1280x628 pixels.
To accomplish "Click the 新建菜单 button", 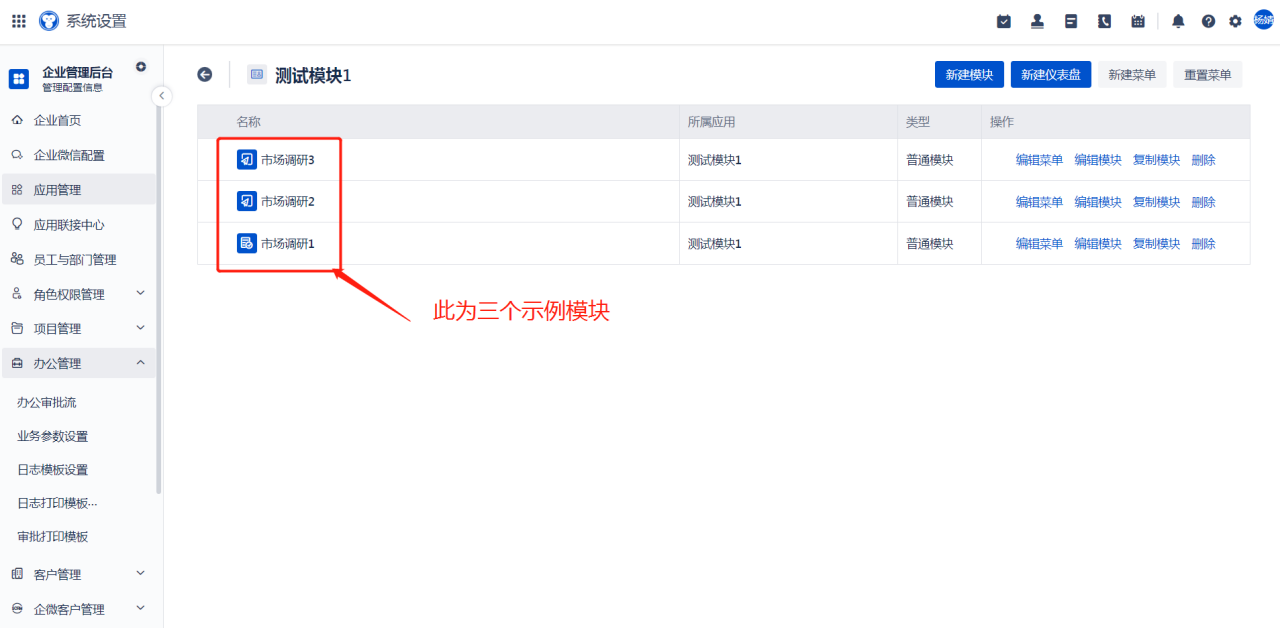I will (1132, 75).
